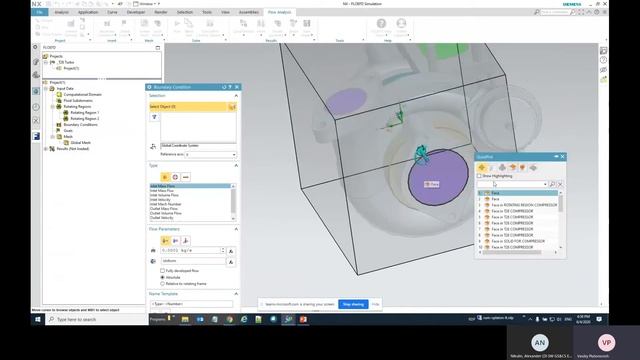Click the coordinate system icon in Selection
Image resolution: width=640 pixels, height=360 pixels.
153,146
